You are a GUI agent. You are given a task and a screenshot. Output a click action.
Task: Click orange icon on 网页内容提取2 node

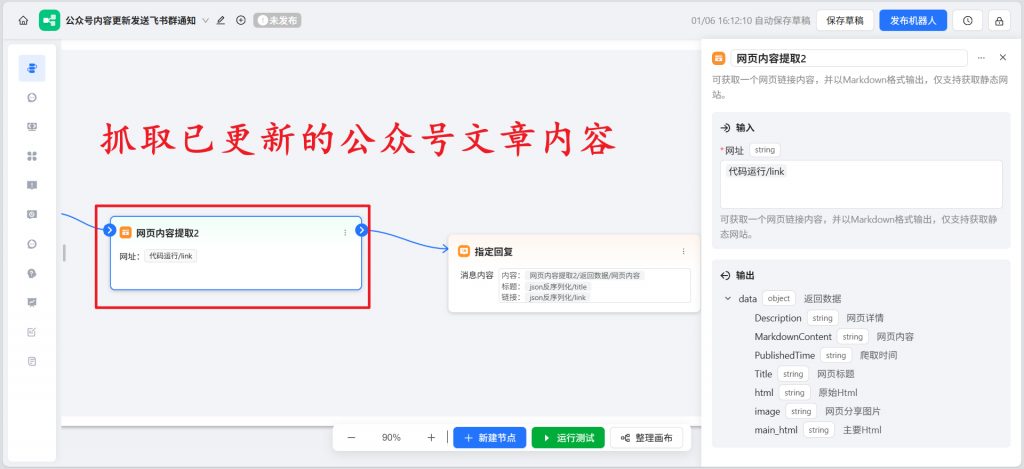(x=125, y=233)
